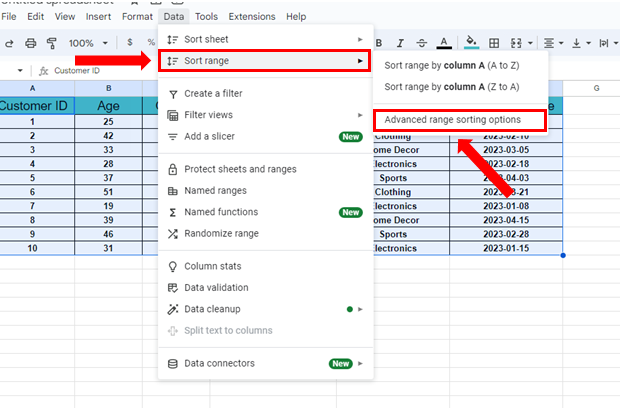The image size is (621, 410).
Task: Open the Text wrapping dropdown arrow
Action: (x=616, y=43)
